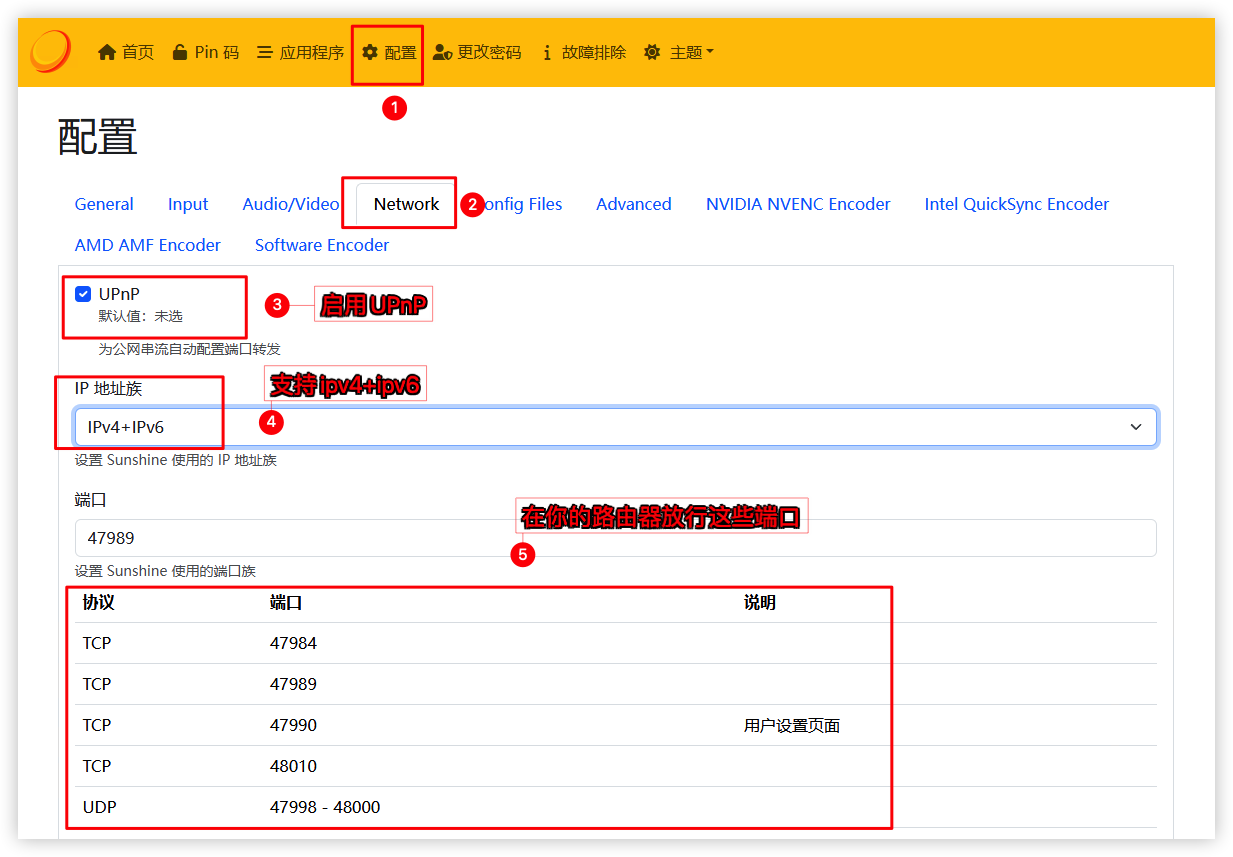Click the 配置 page heading
Screen dimensions: 1233x857
pyautogui.click(x=97, y=137)
